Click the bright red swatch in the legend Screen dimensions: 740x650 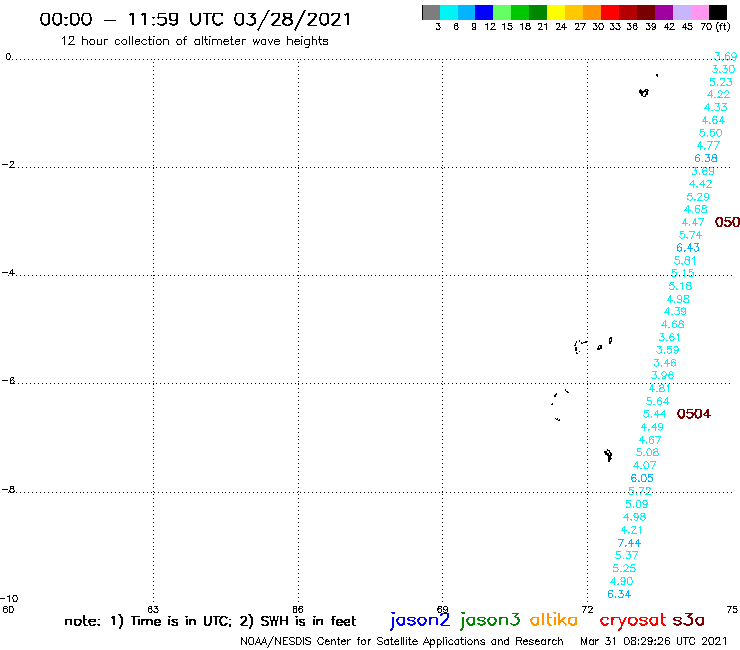(x=610, y=12)
